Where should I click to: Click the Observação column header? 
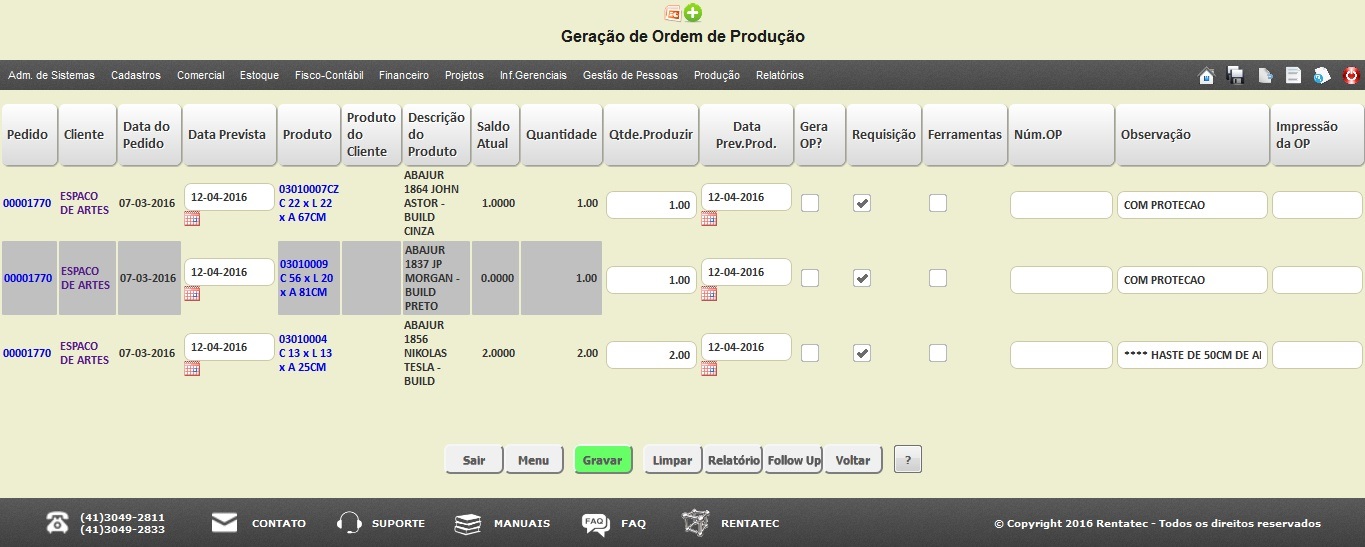(1192, 135)
